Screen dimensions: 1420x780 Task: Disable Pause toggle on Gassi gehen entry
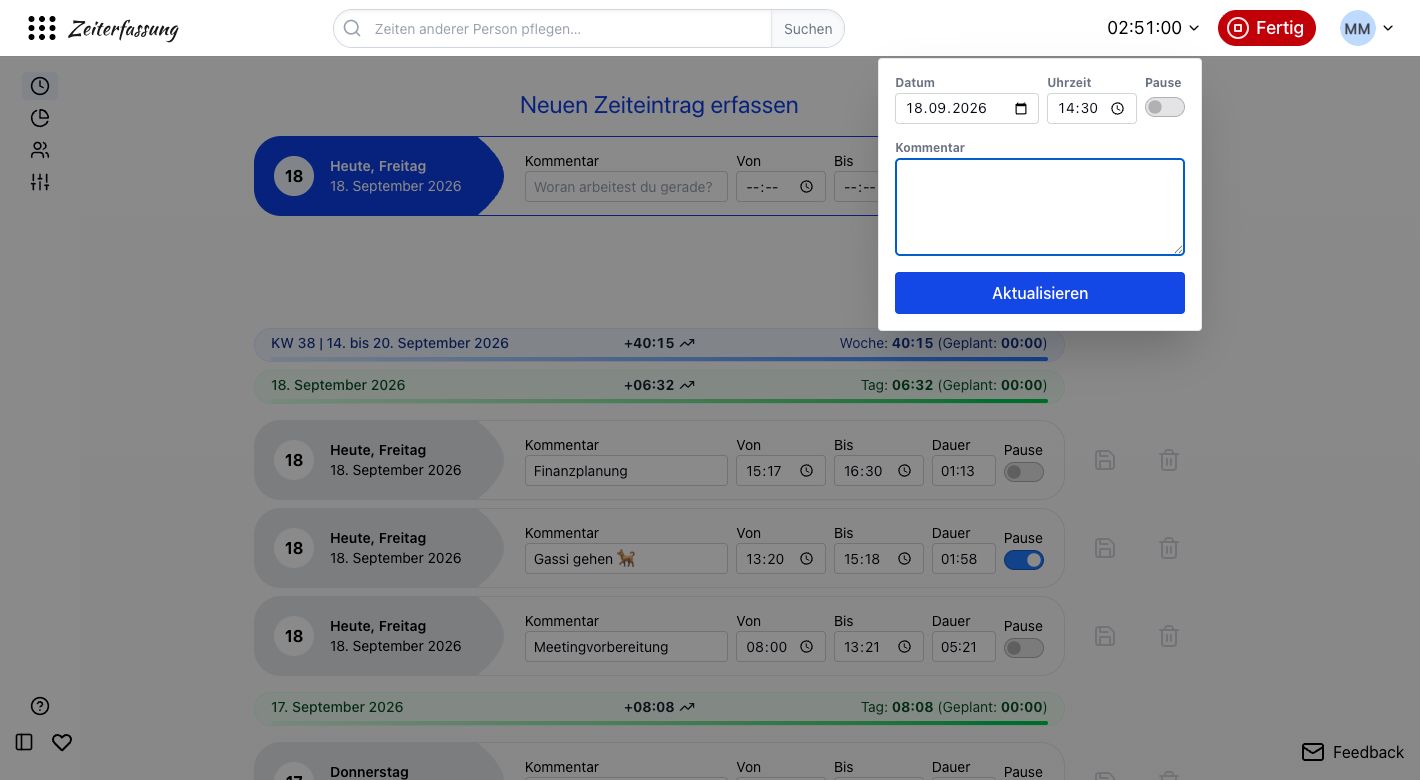(1024, 560)
